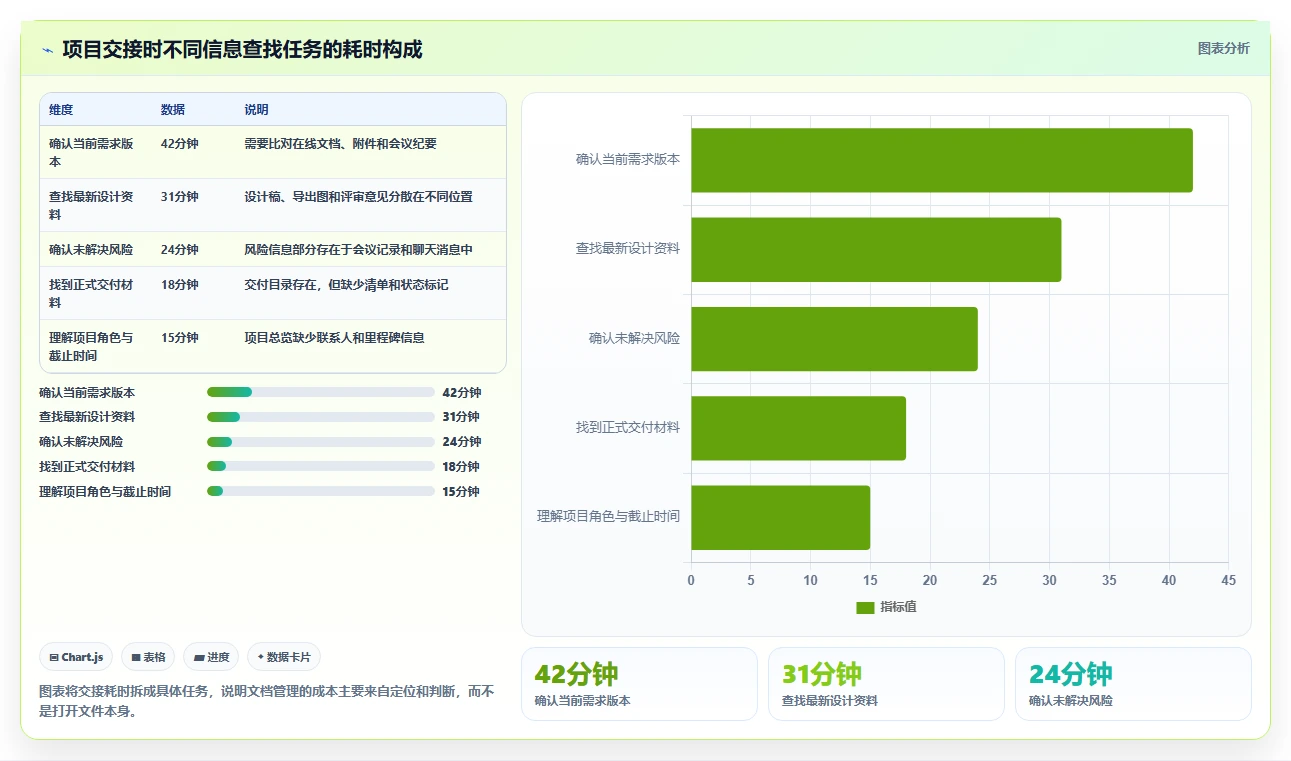
Task: Click description 需要比对在线文档、附件和会议纪要
Action: point(341,144)
